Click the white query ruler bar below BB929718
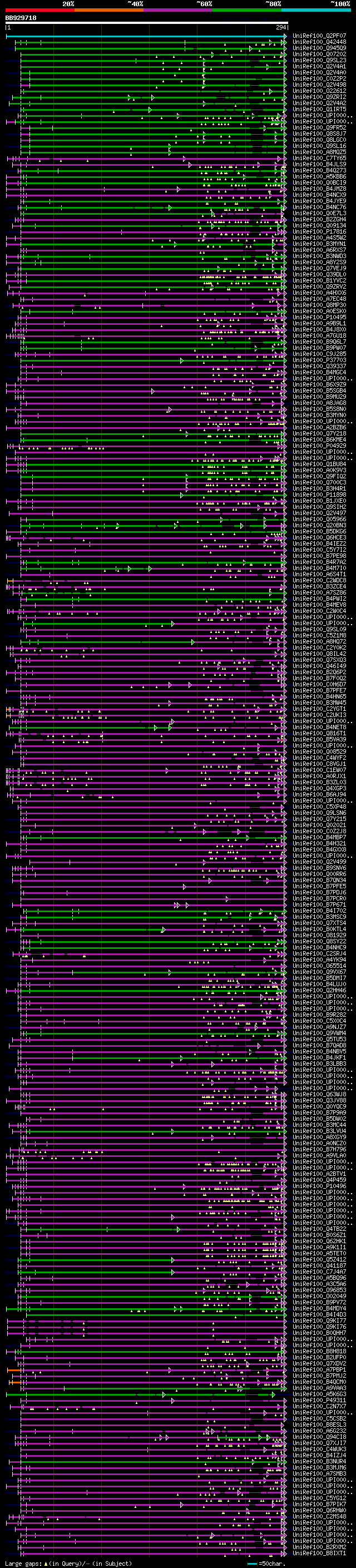 146,23
